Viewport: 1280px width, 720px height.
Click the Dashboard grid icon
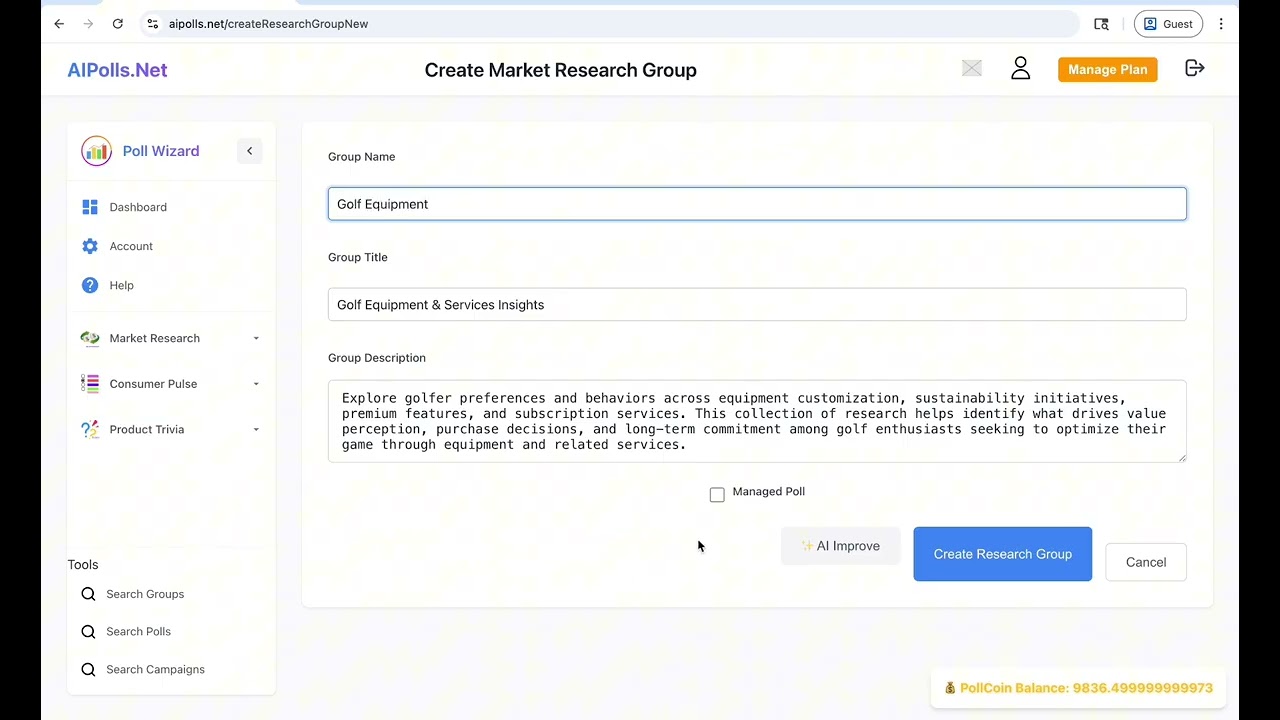(90, 207)
